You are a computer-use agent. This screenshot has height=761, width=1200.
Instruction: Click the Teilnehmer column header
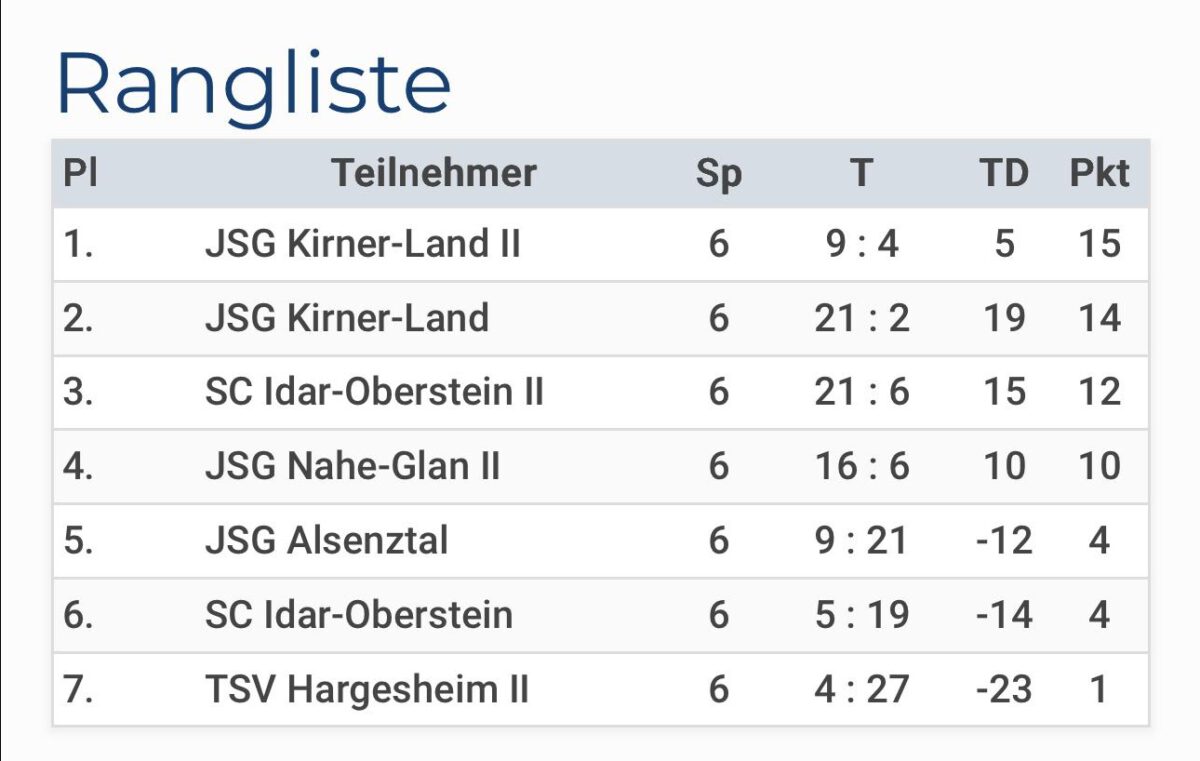pos(434,173)
